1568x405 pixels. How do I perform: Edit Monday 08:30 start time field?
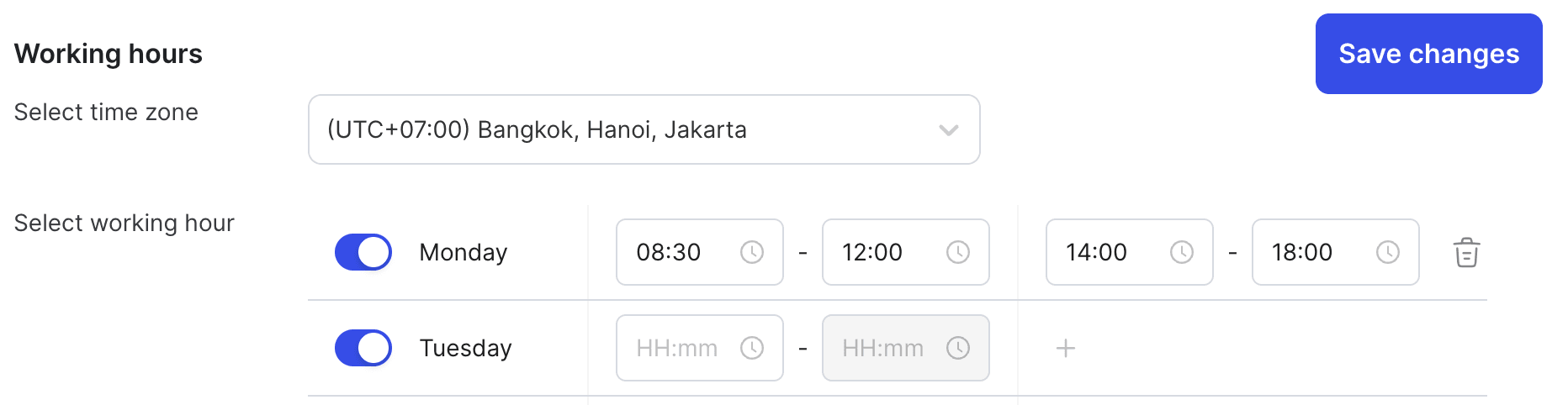[x=699, y=252]
